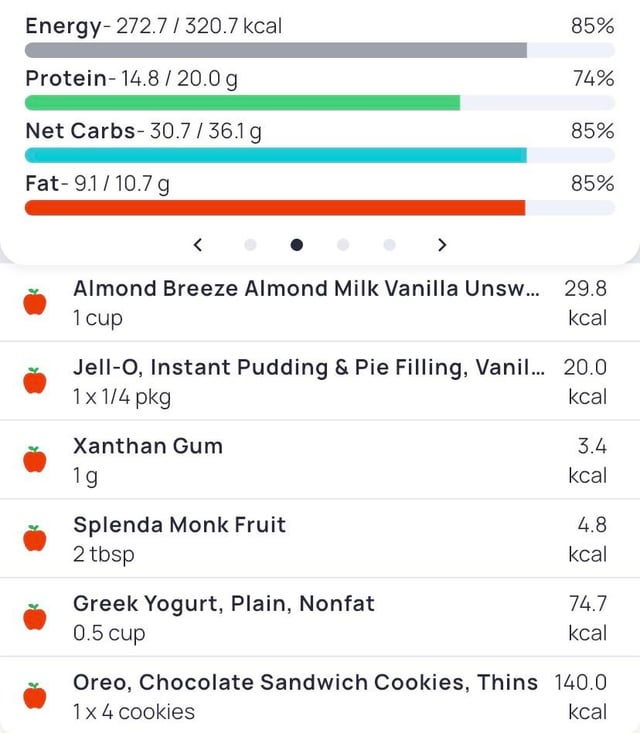640x733 pixels.
Task: Tap the apple icon beside Splenda Monk Fruit
Action: point(35,539)
